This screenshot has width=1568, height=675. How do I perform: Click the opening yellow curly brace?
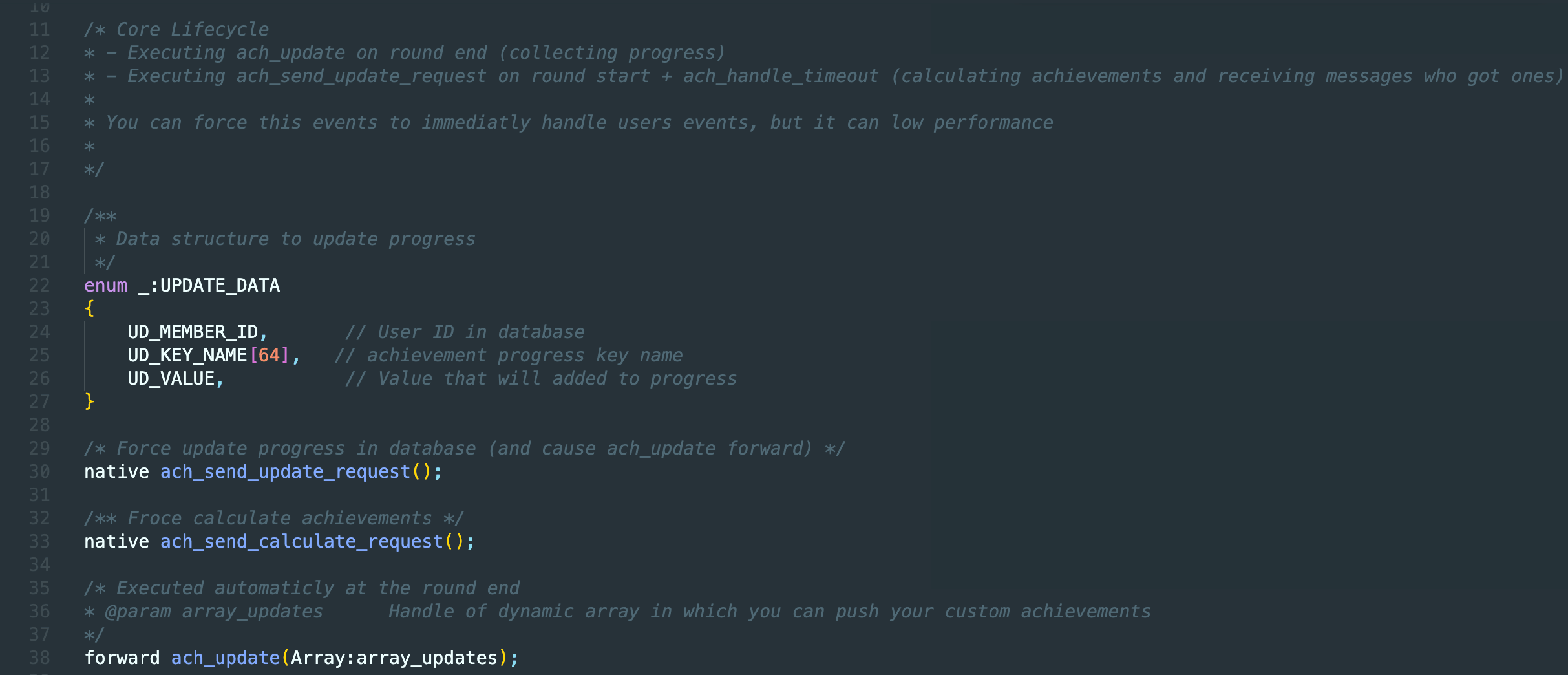(89, 309)
